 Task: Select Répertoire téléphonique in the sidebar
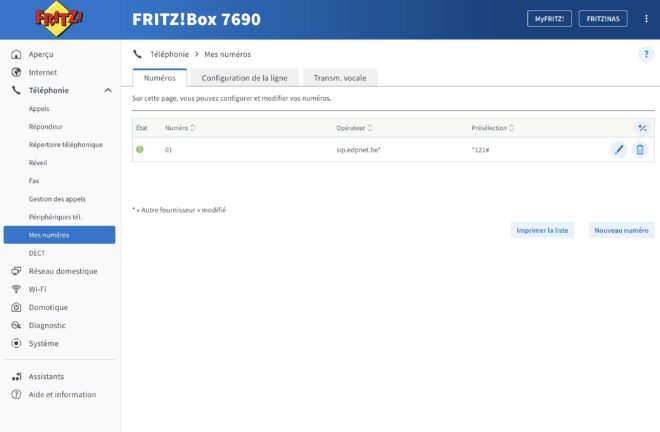click(x=66, y=144)
